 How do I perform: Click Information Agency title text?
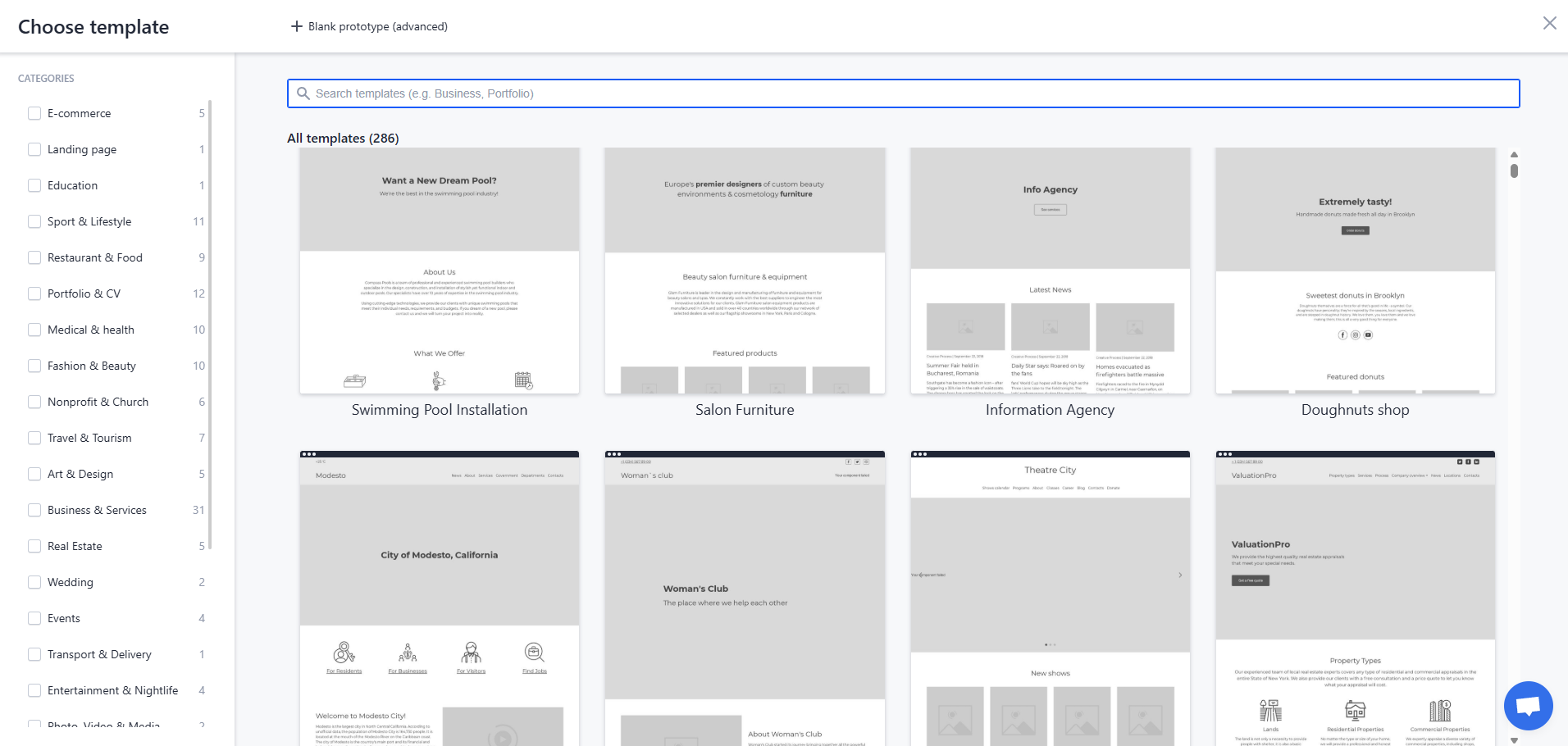point(1050,410)
